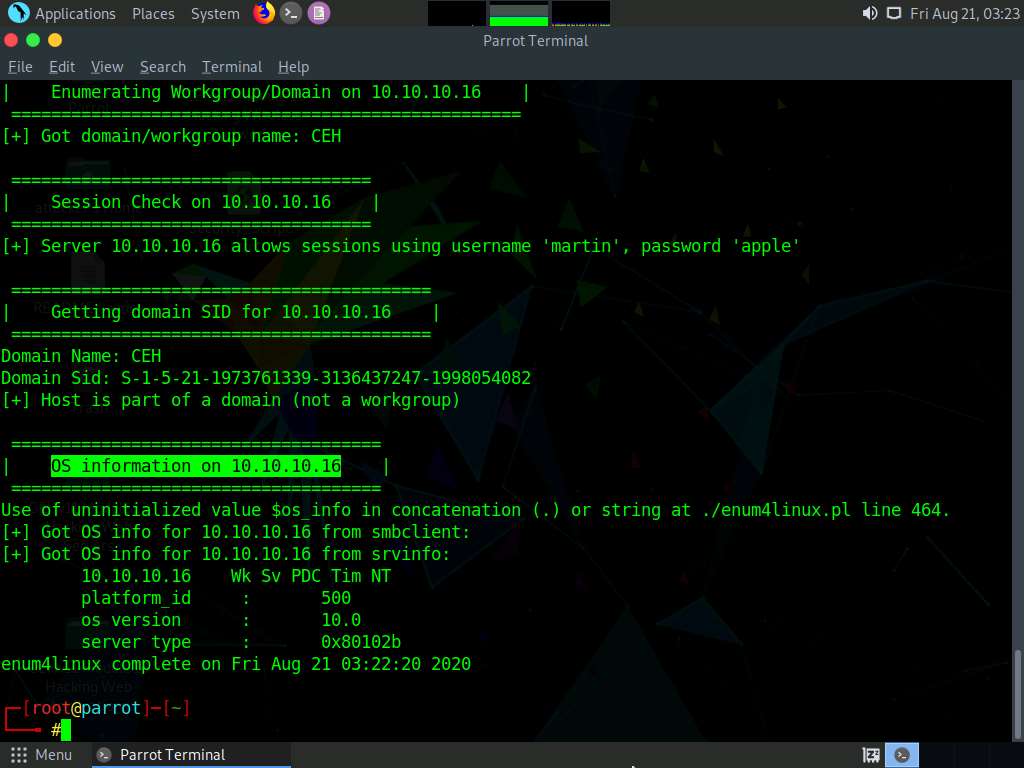Click the 'platform_id : 500' line
Viewport: 1024px width, 768px height.
pyautogui.click(x=216, y=598)
